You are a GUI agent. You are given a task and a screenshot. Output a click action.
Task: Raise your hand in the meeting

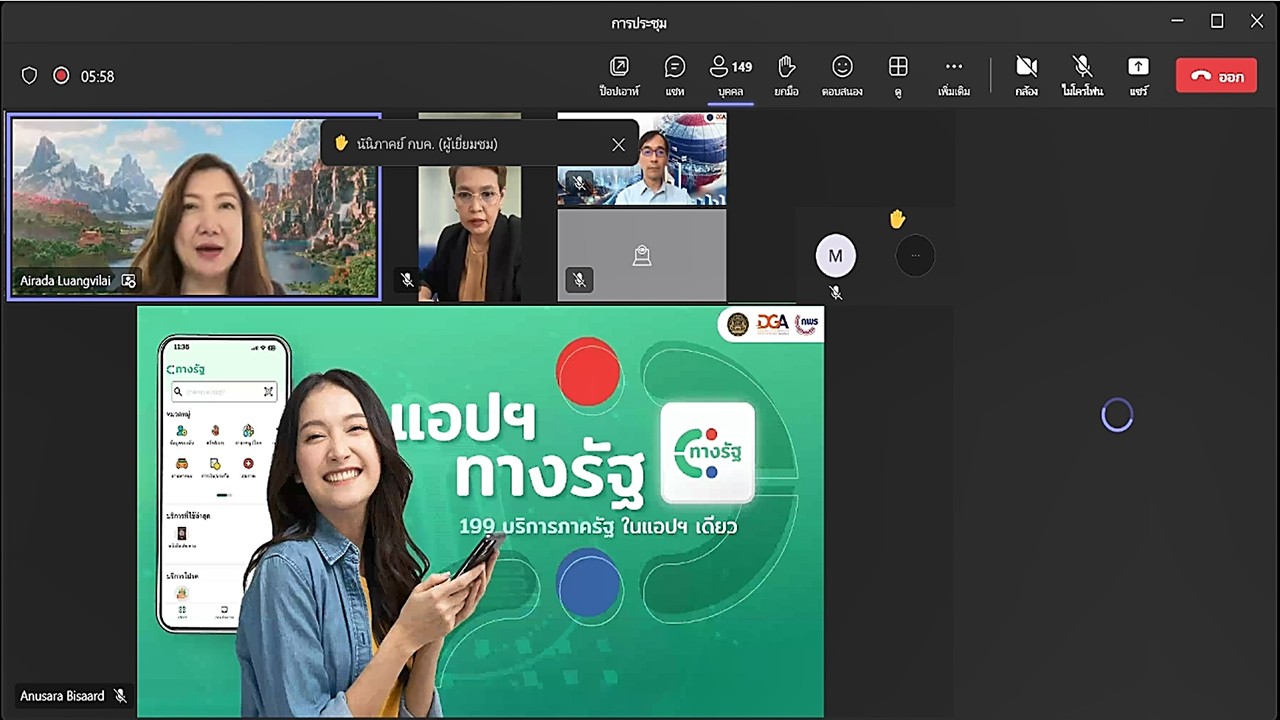786,76
